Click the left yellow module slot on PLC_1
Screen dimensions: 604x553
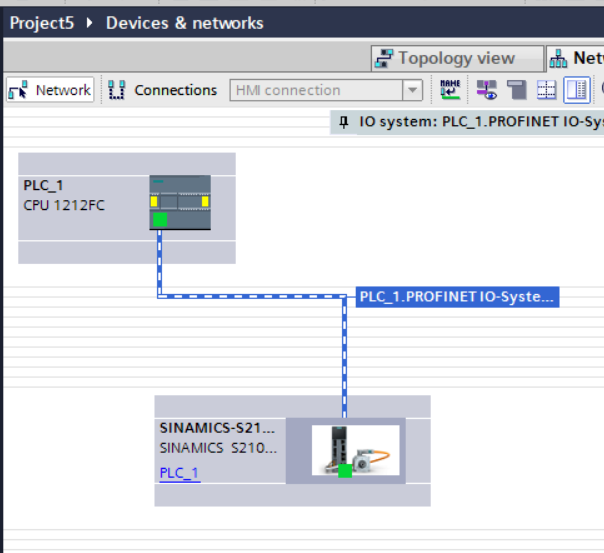click(154, 201)
